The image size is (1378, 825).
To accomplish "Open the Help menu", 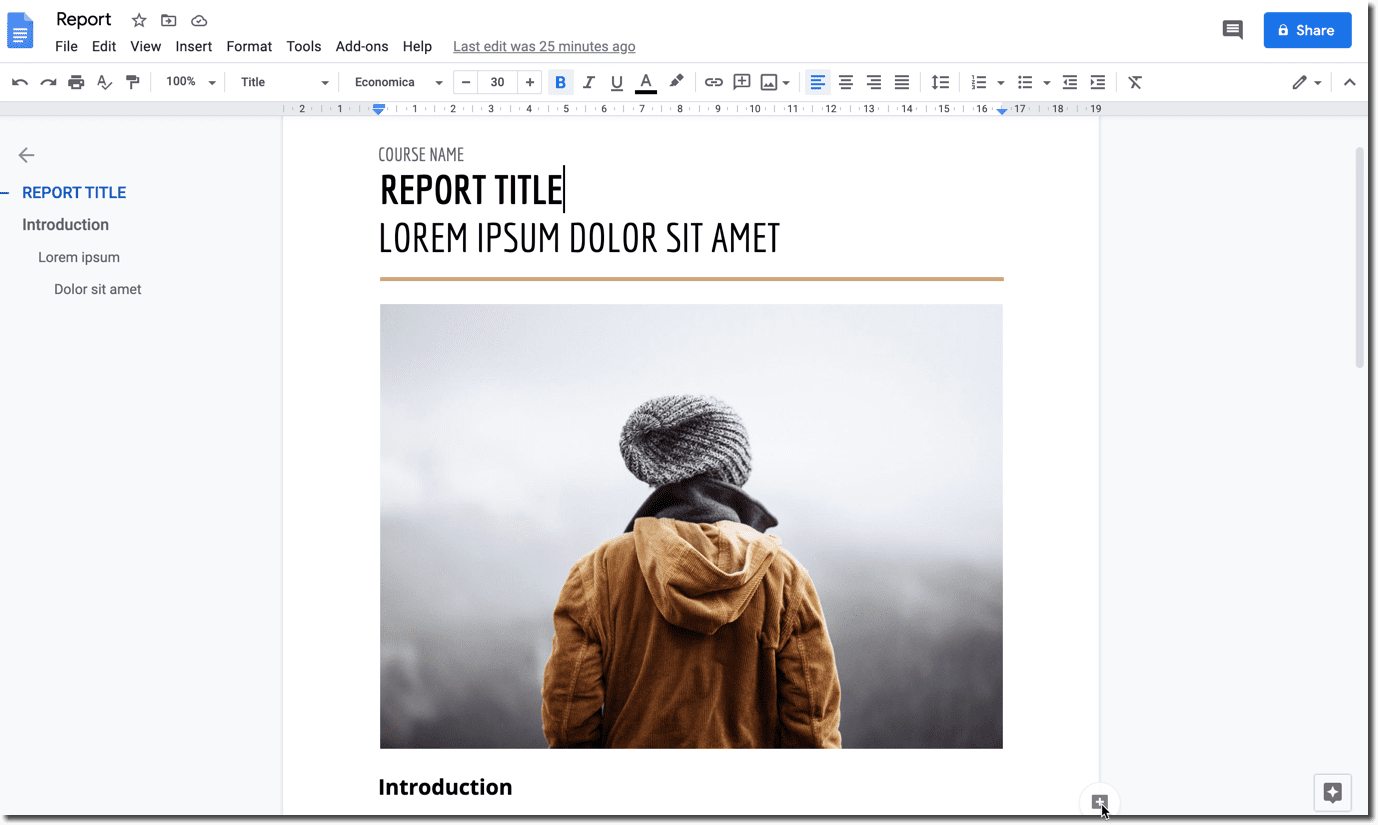I will (x=417, y=46).
